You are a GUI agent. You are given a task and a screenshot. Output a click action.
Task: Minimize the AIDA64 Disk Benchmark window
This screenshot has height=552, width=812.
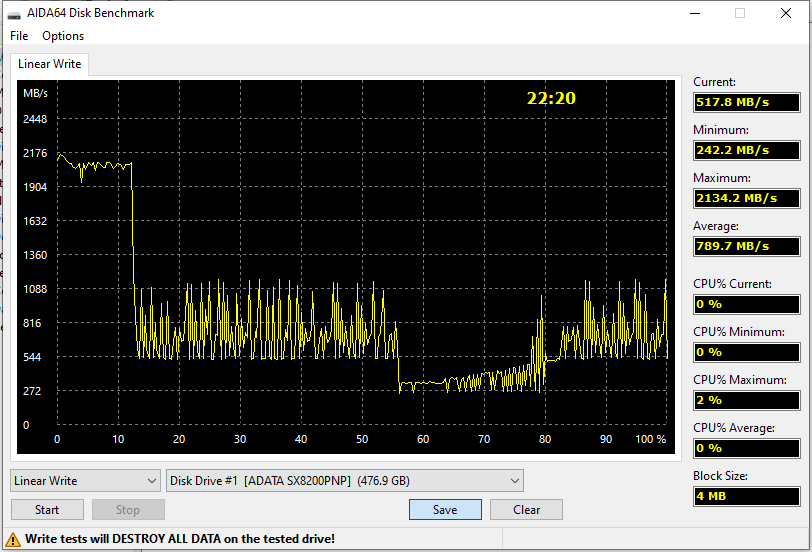point(694,13)
